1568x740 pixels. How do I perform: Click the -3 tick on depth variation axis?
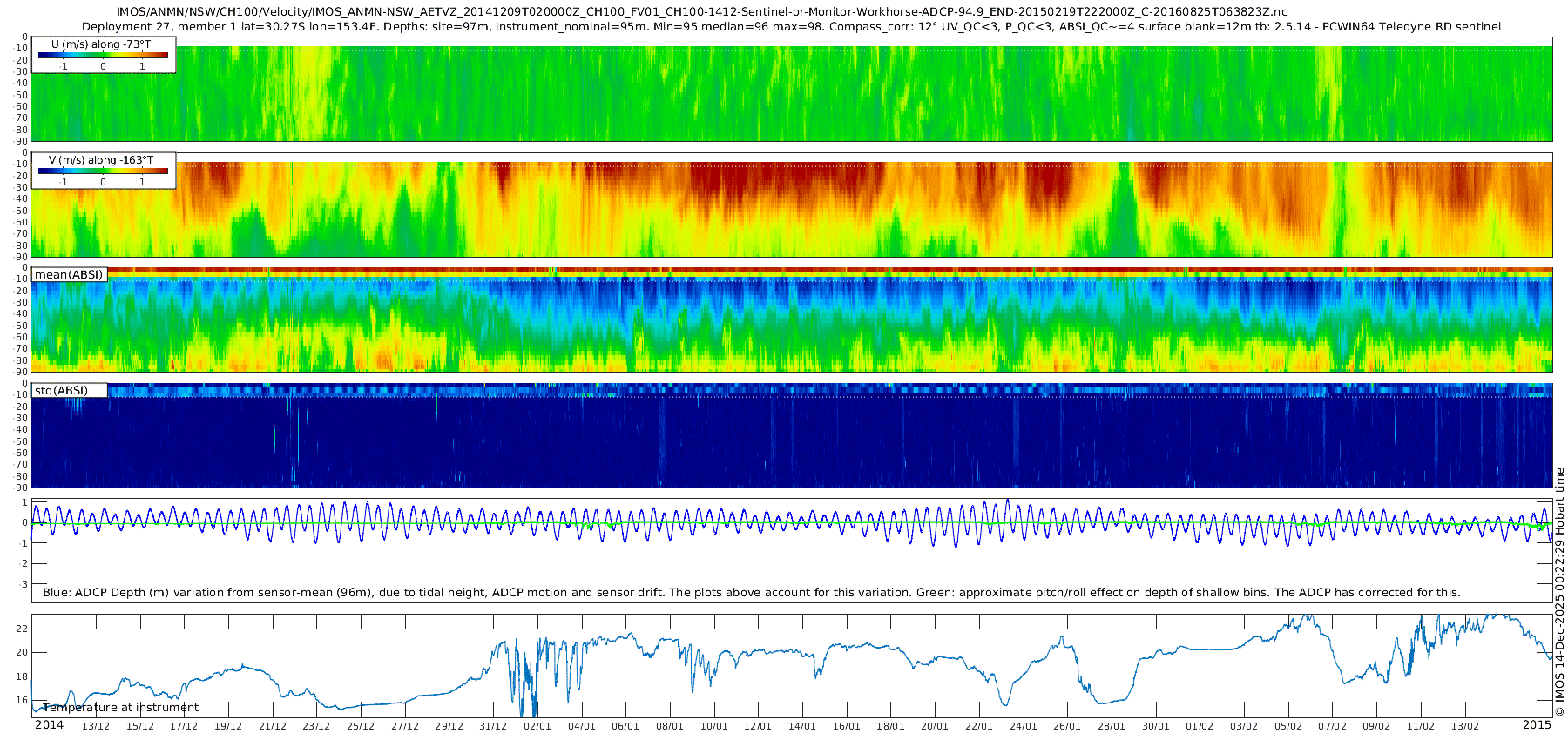click(24, 584)
